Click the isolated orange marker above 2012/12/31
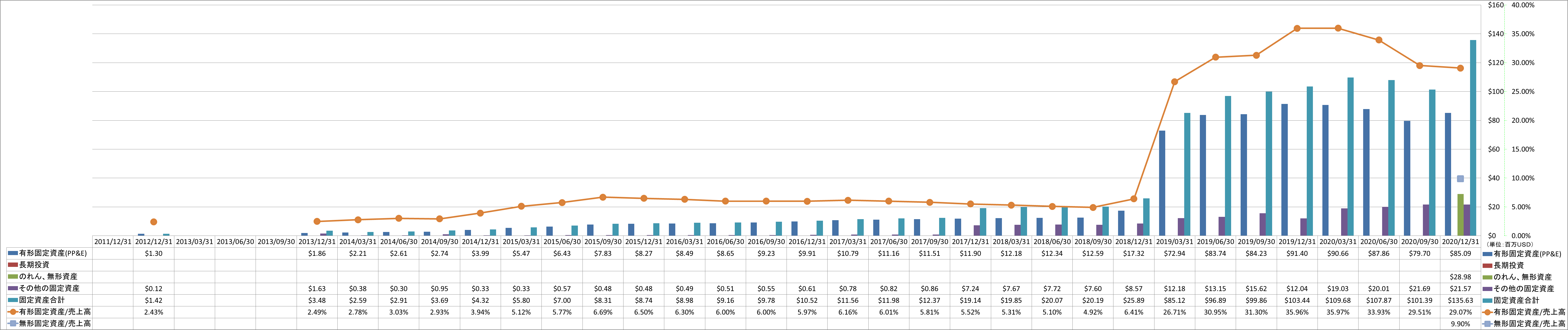This screenshot has height=330, width=1568. pos(153,222)
